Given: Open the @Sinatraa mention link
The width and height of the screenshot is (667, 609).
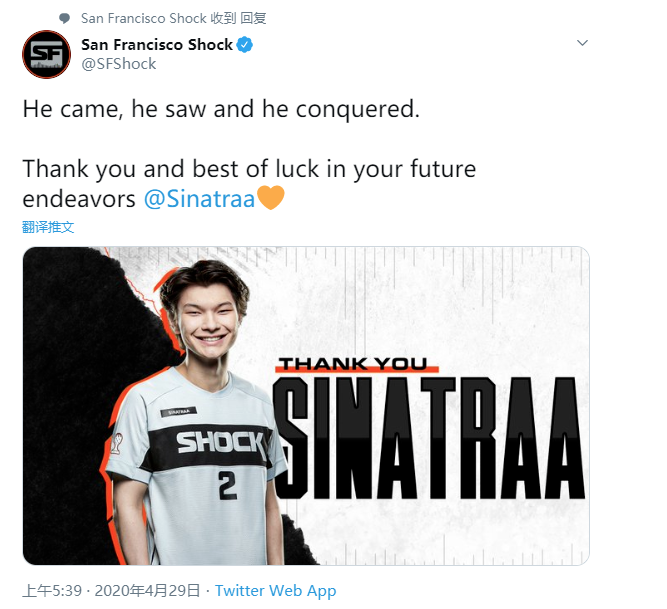Looking at the screenshot, I should tap(199, 199).
